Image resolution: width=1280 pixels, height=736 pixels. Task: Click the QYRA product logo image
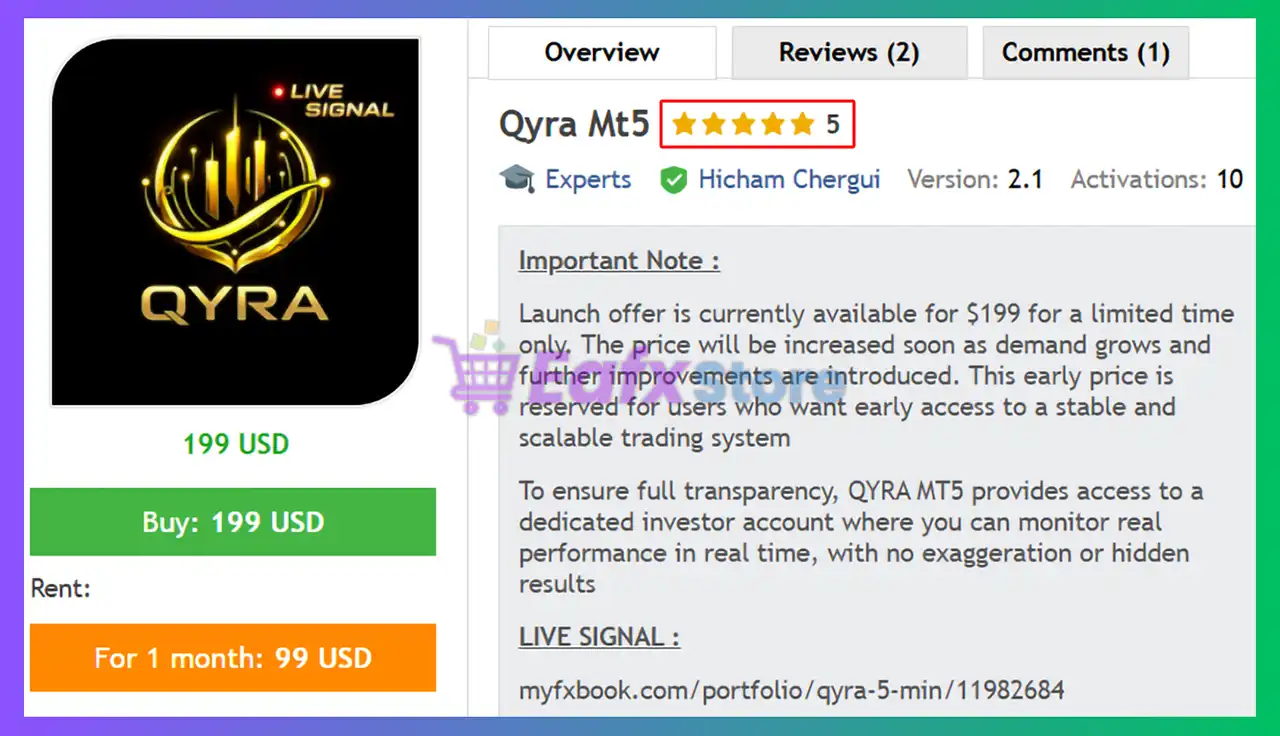pyautogui.click(x=235, y=222)
